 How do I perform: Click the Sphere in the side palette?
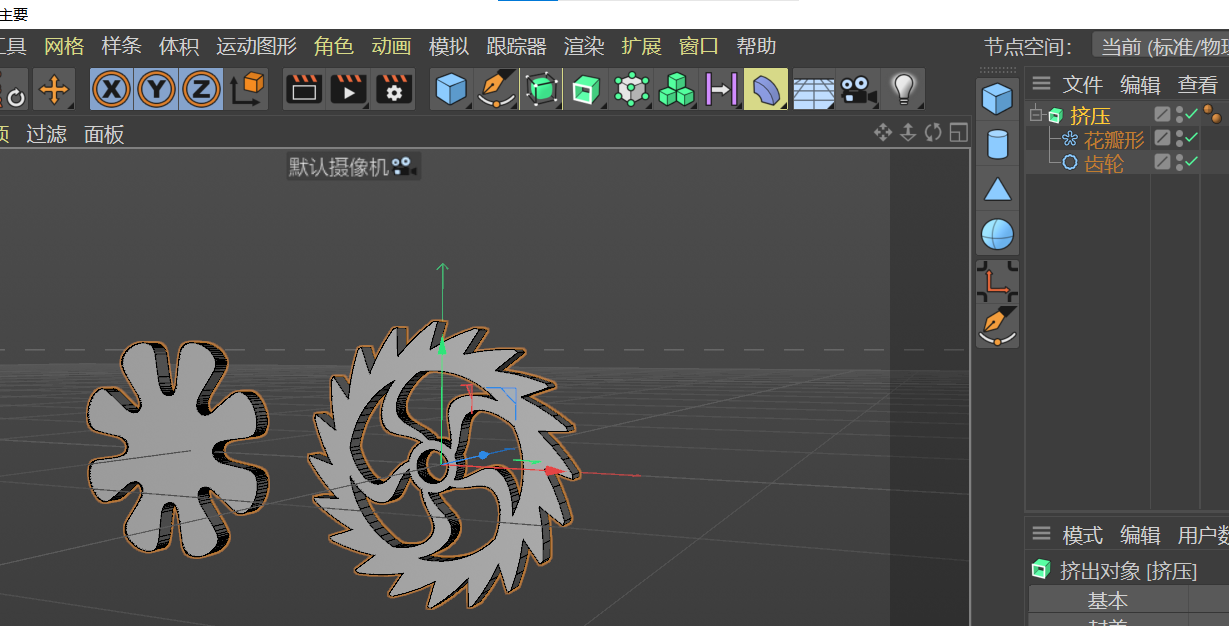pyautogui.click(x=997, y=235)
